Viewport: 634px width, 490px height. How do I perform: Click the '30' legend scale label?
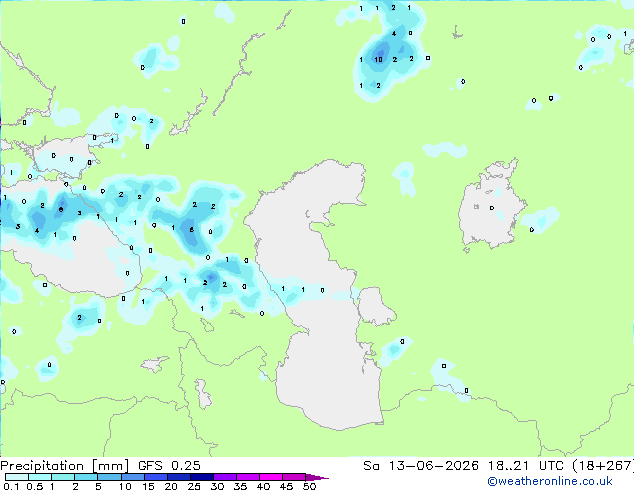click(x=217, y=486)
